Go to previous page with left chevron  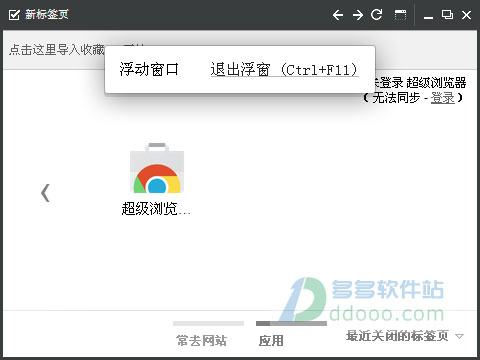(x=45, y=193)
